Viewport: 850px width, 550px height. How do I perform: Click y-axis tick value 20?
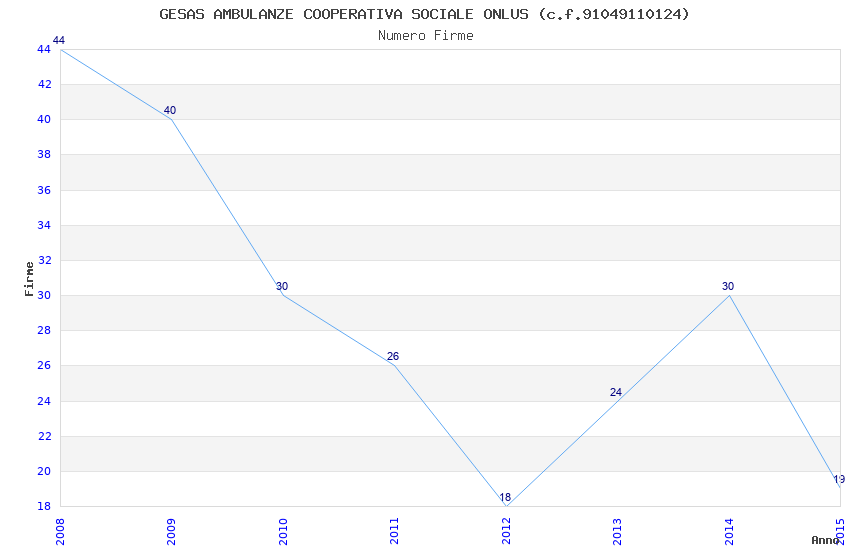coord(44,471)
